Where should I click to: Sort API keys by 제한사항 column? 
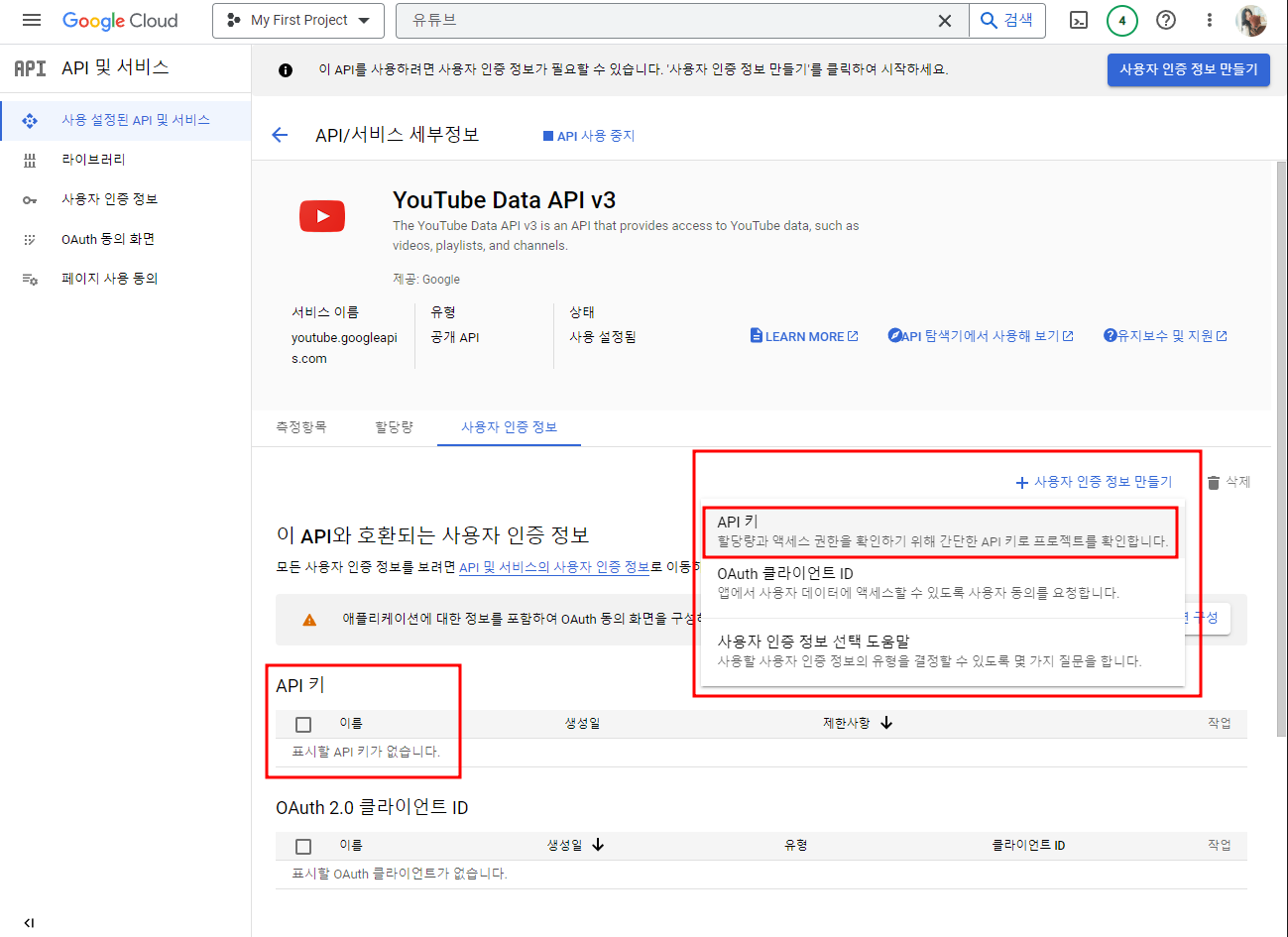tap(858, 723)
